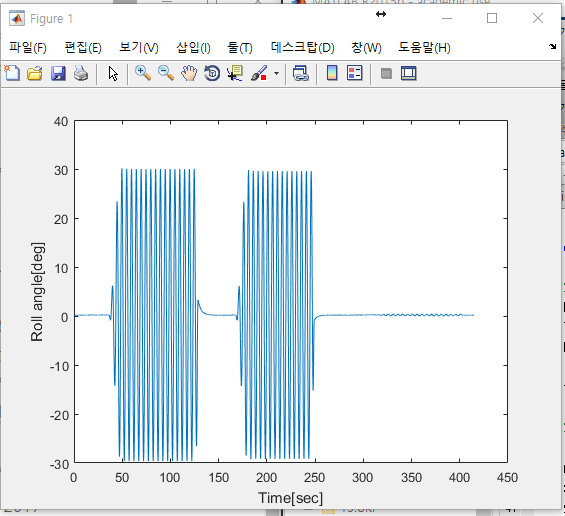565x516 pixels.
Task: Click the New Figure icon
Action: coord(12,73)
